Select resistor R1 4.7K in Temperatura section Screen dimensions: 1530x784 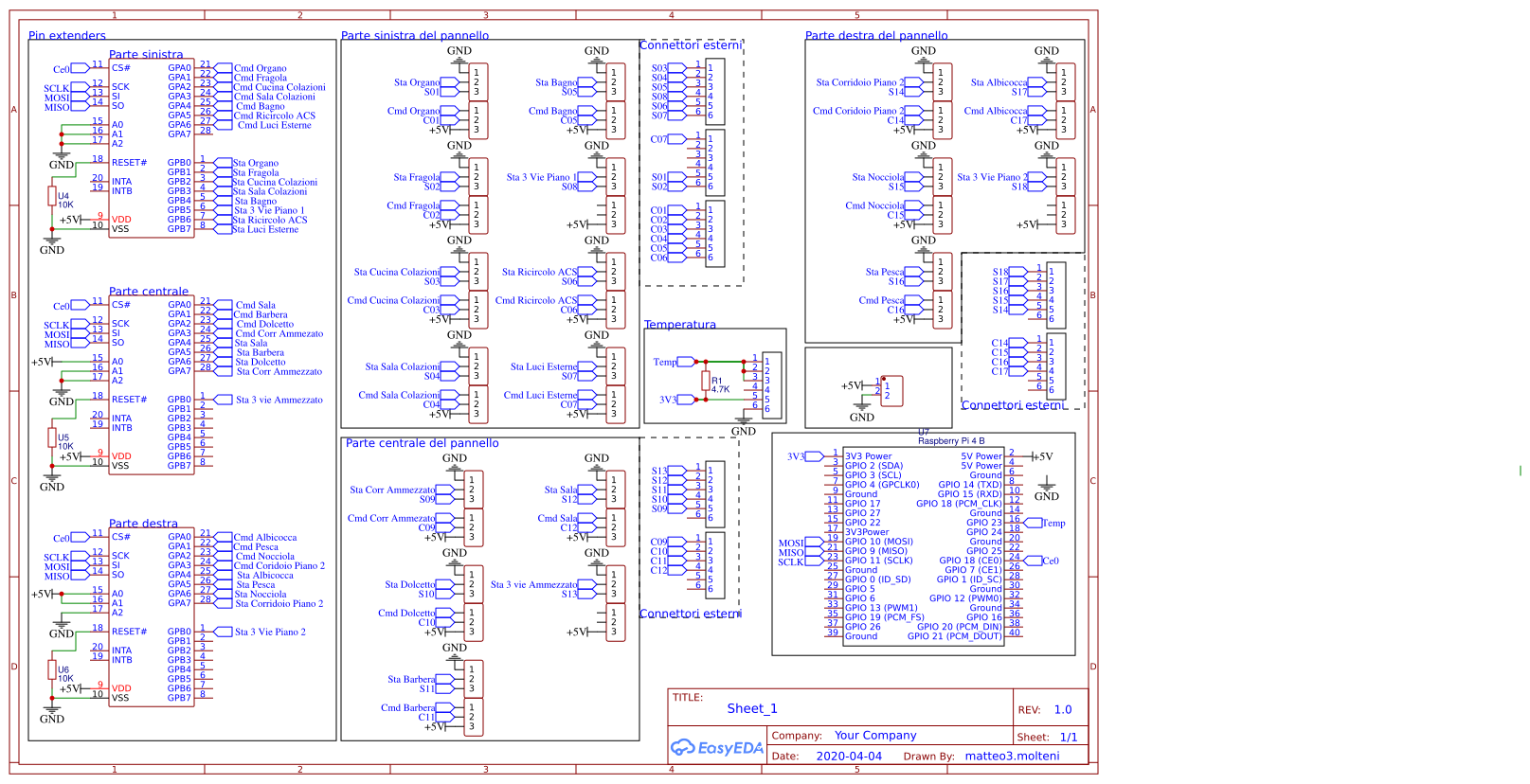coord(705,381)
